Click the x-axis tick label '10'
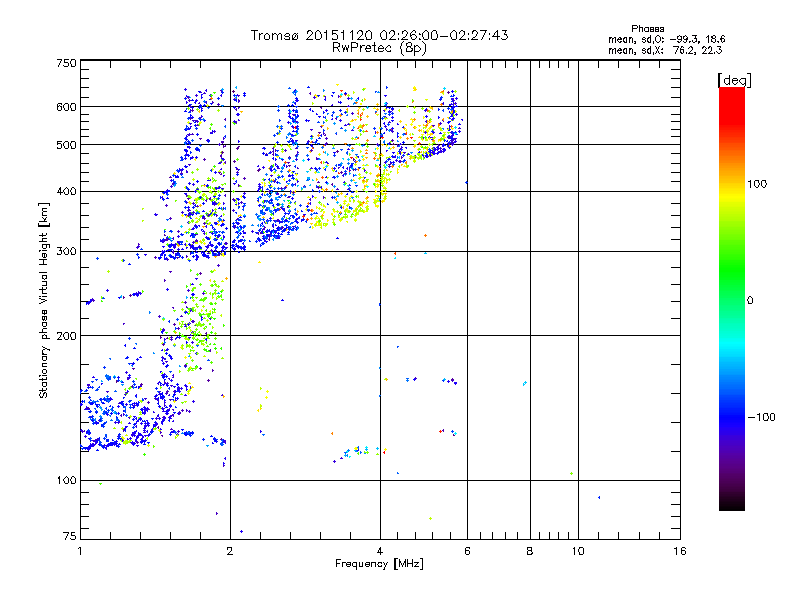This screenshot has height=600, width=800. (x=578, y=551)
